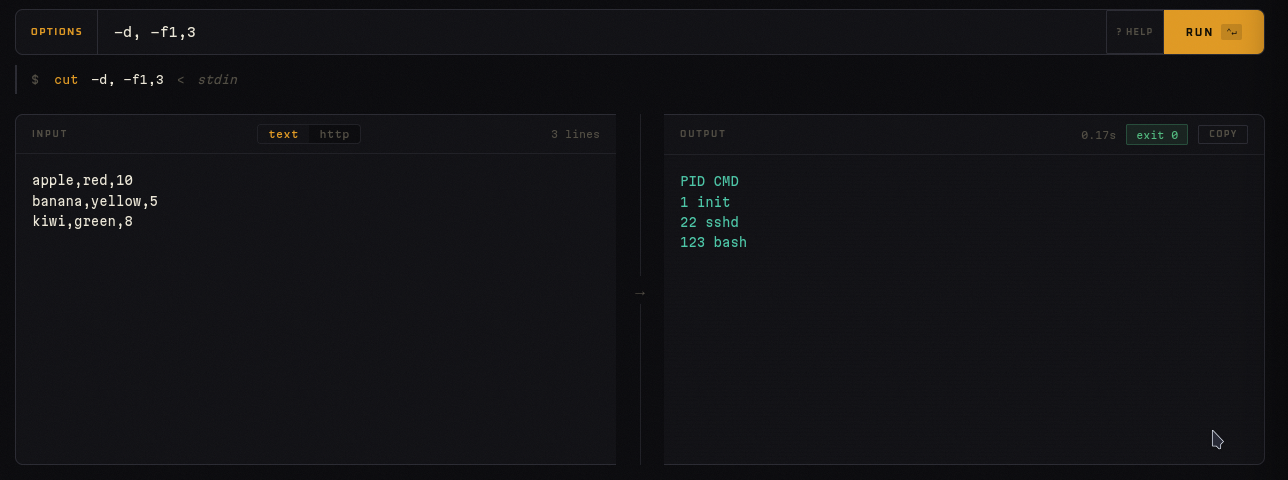This screenshot has height=480, width=1288.
Task: Select the text input mode
Action: point(283,134)
